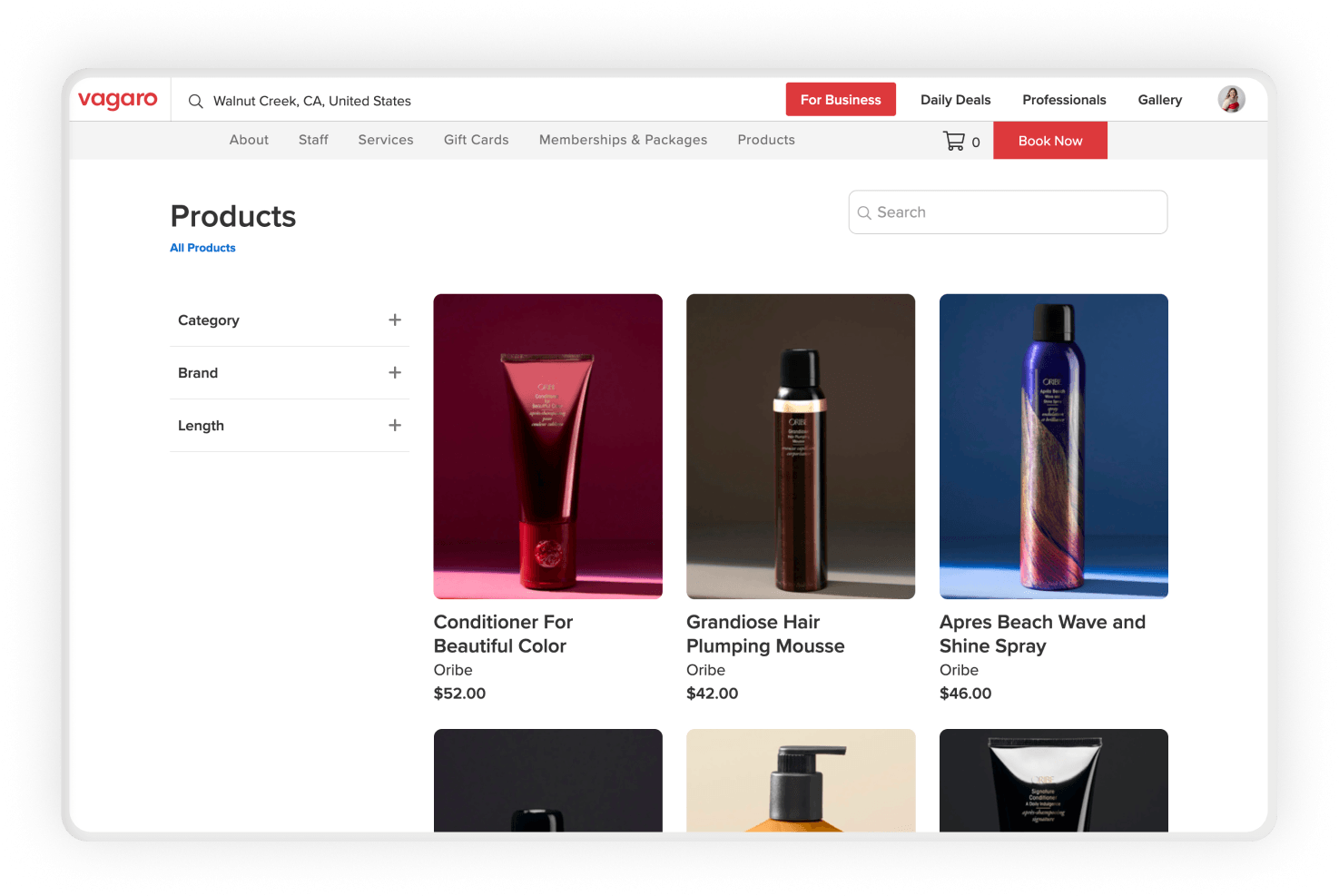The width and height of the screenshot is (1339, 896).
Task: Open Conditioner For Beautiful Color product image
Action: pos(547,446)
